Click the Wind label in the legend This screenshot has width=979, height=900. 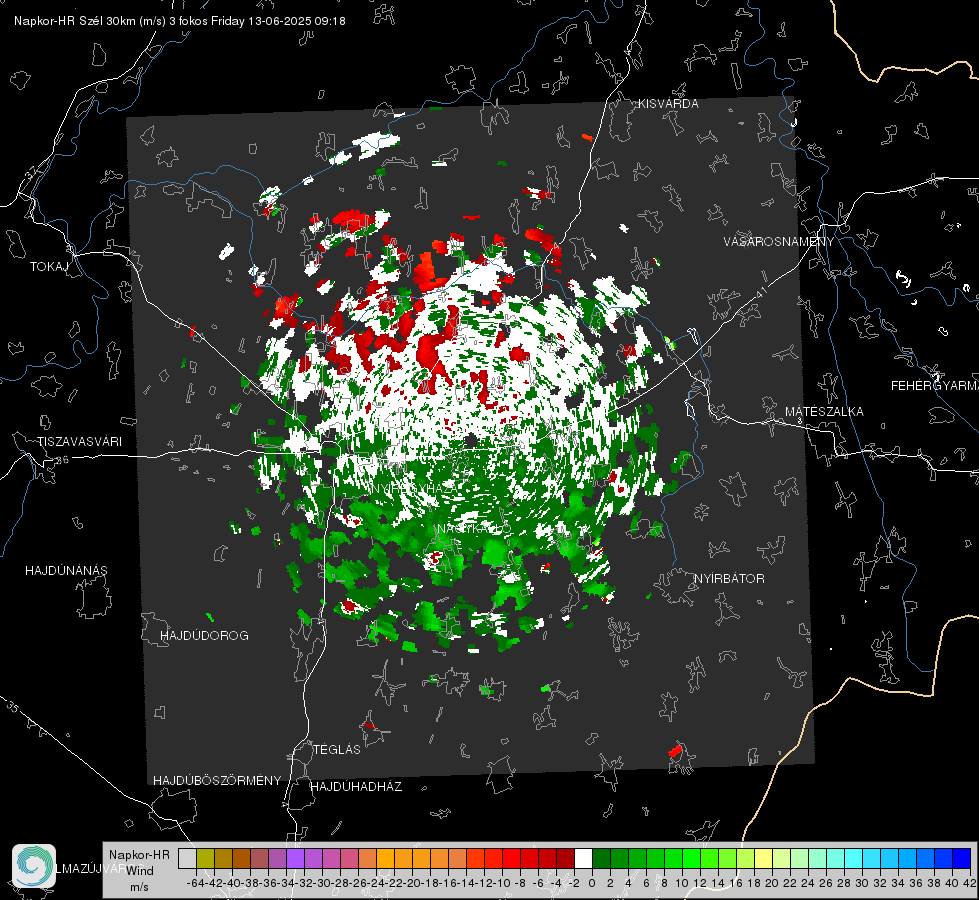coord(140,871)
